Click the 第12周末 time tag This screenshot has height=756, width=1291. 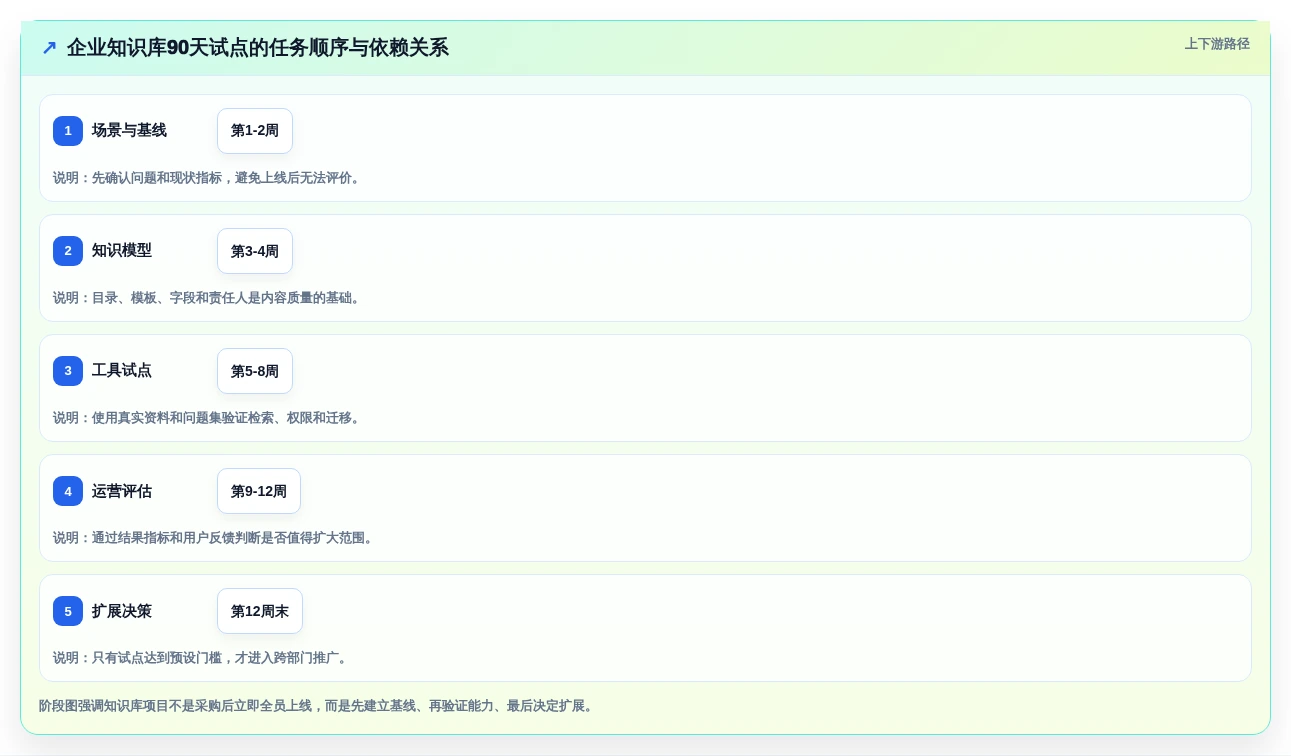260,611
